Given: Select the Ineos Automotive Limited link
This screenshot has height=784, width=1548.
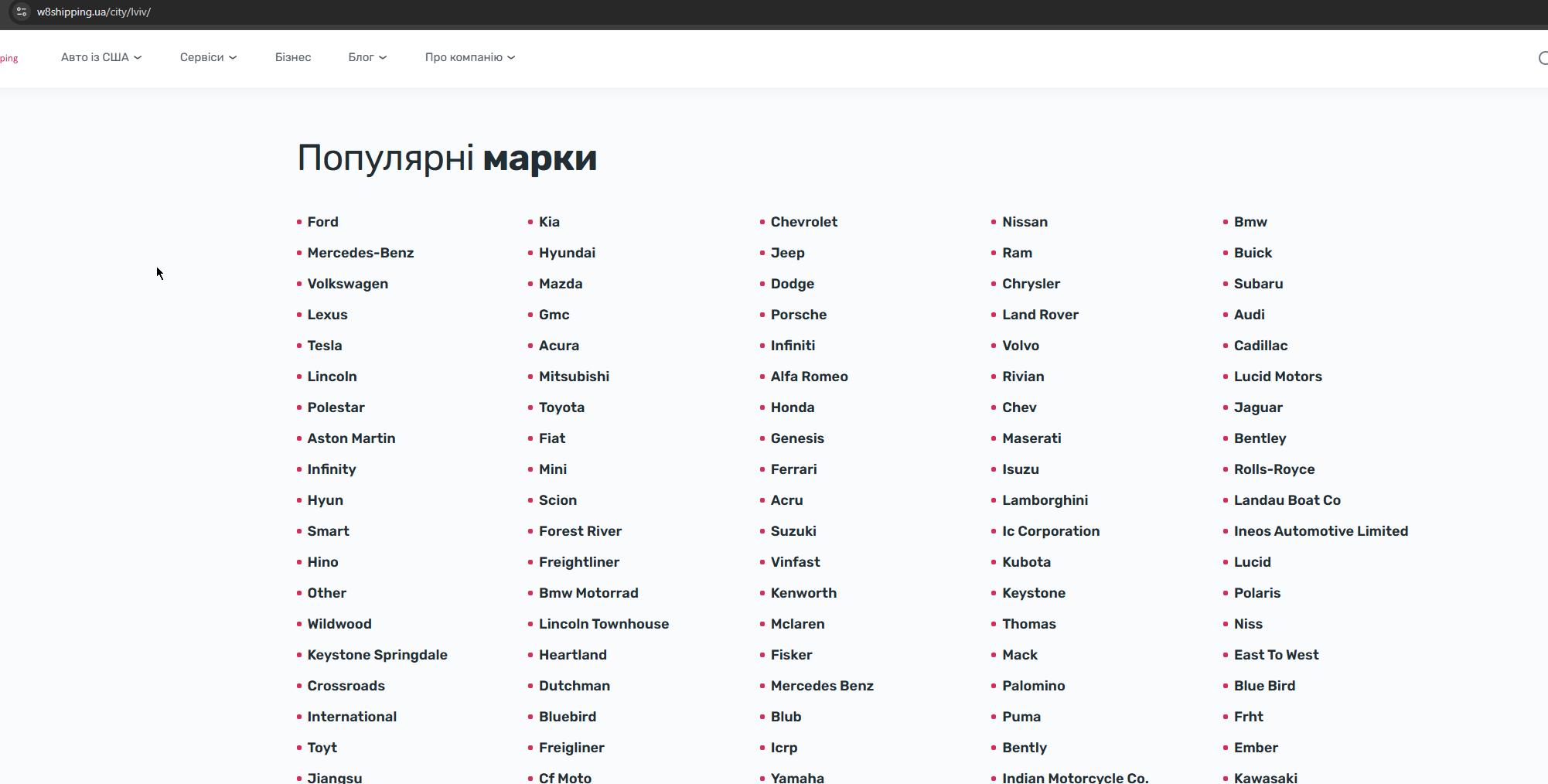Looking at the screenshot, I should [1321, 531].
